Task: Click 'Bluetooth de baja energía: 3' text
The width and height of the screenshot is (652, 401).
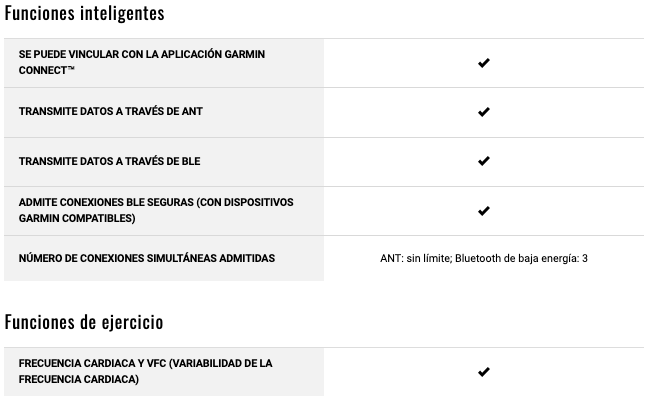Action: pyautogui.click(x=521, y=259)
